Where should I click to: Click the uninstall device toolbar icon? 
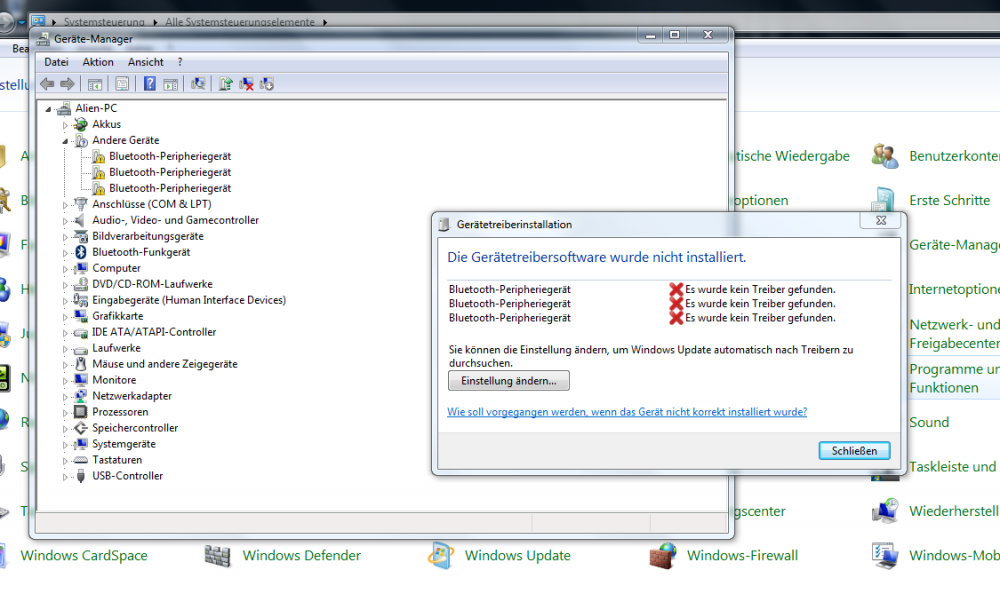pyautogui.click(x=246, y=84)
